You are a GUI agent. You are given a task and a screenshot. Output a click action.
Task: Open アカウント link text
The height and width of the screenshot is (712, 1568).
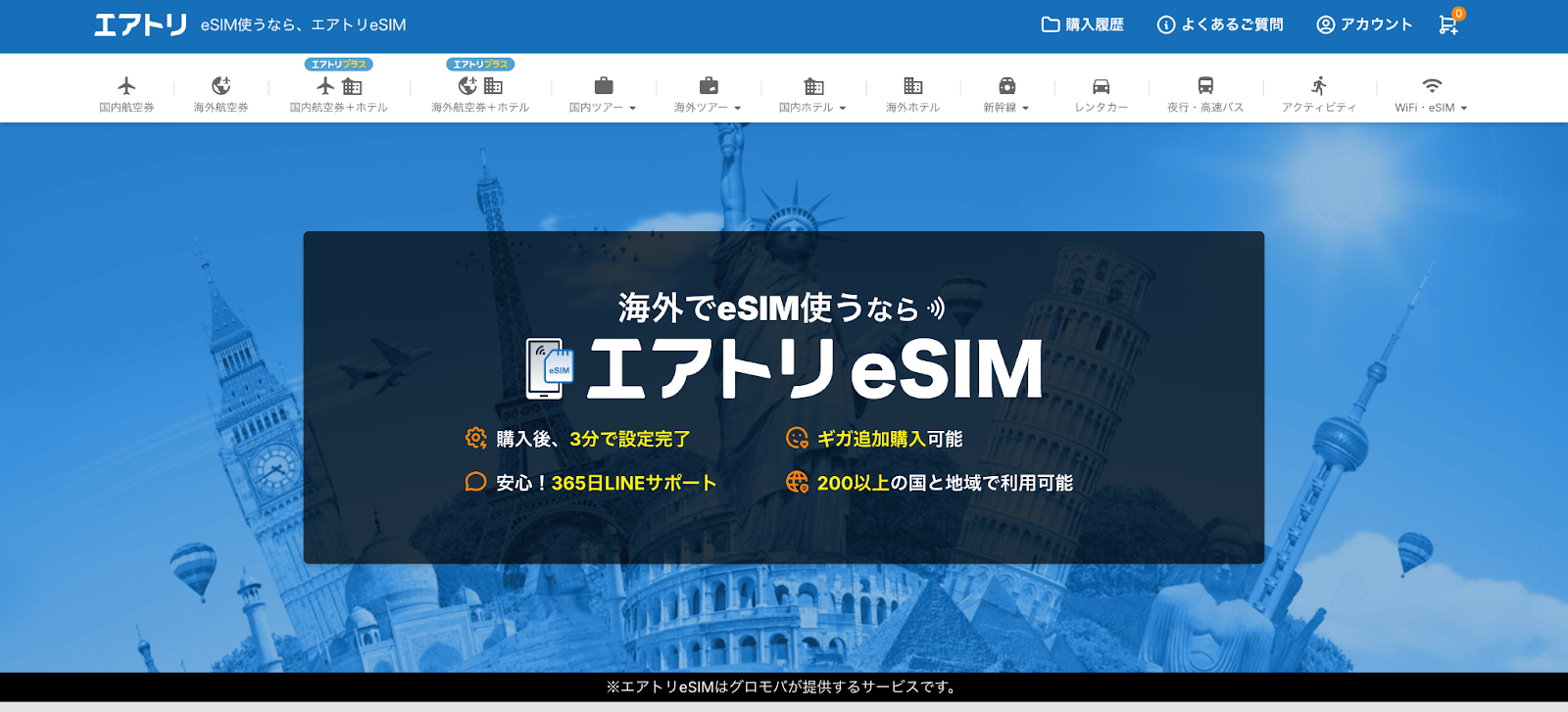pos(1376,24)
